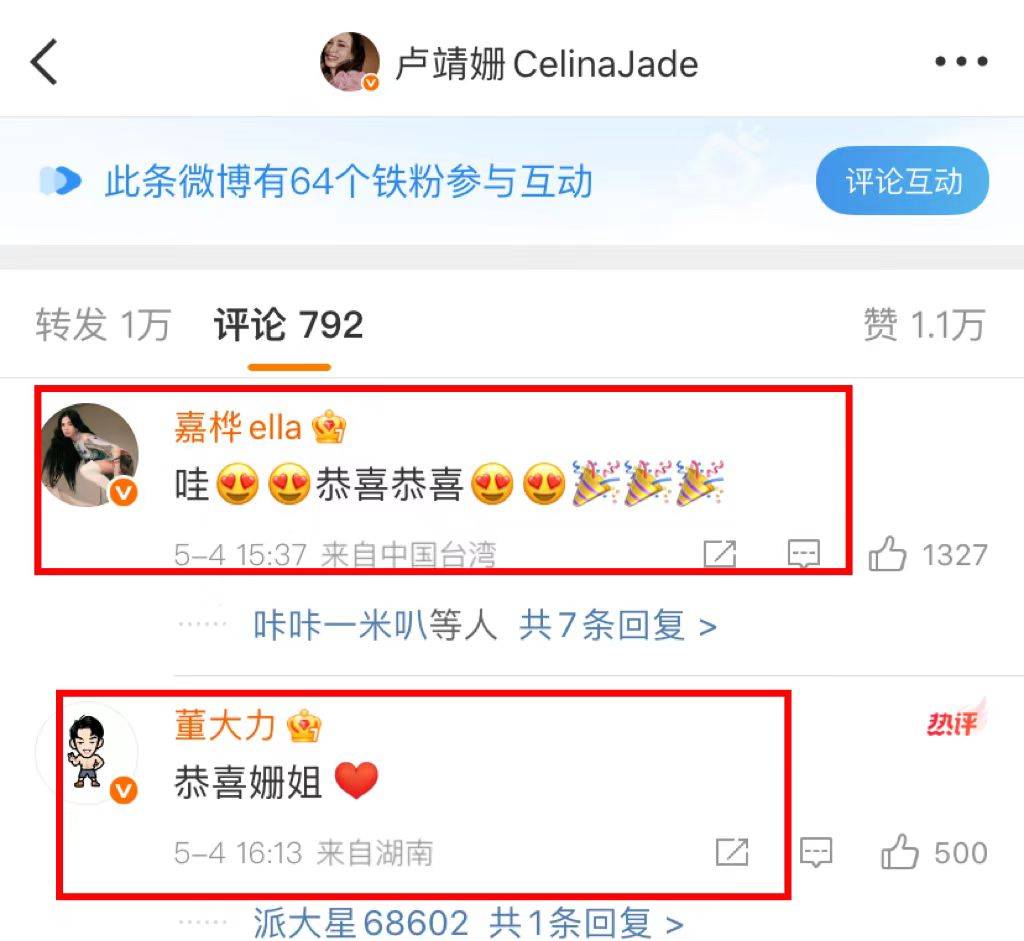Tap the crown badge beside 嘉桦ella
This screenshot has height=941, width=1024.
[328, 428]
